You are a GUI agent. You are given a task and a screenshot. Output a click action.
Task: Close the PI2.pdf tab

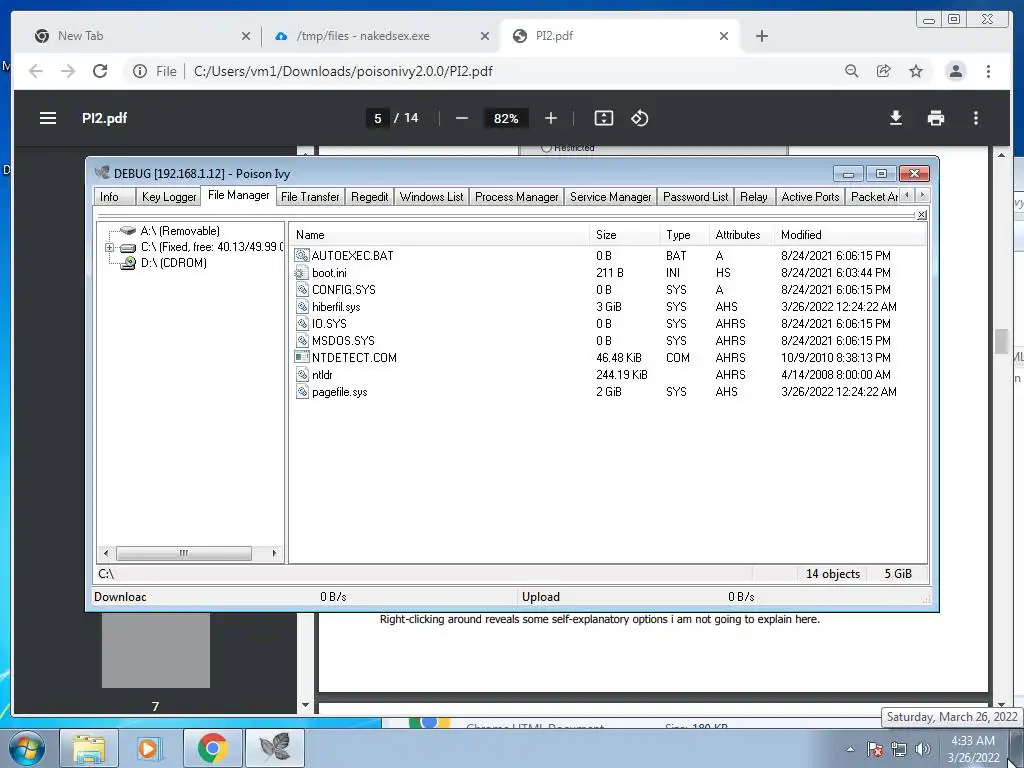[724, 36]
